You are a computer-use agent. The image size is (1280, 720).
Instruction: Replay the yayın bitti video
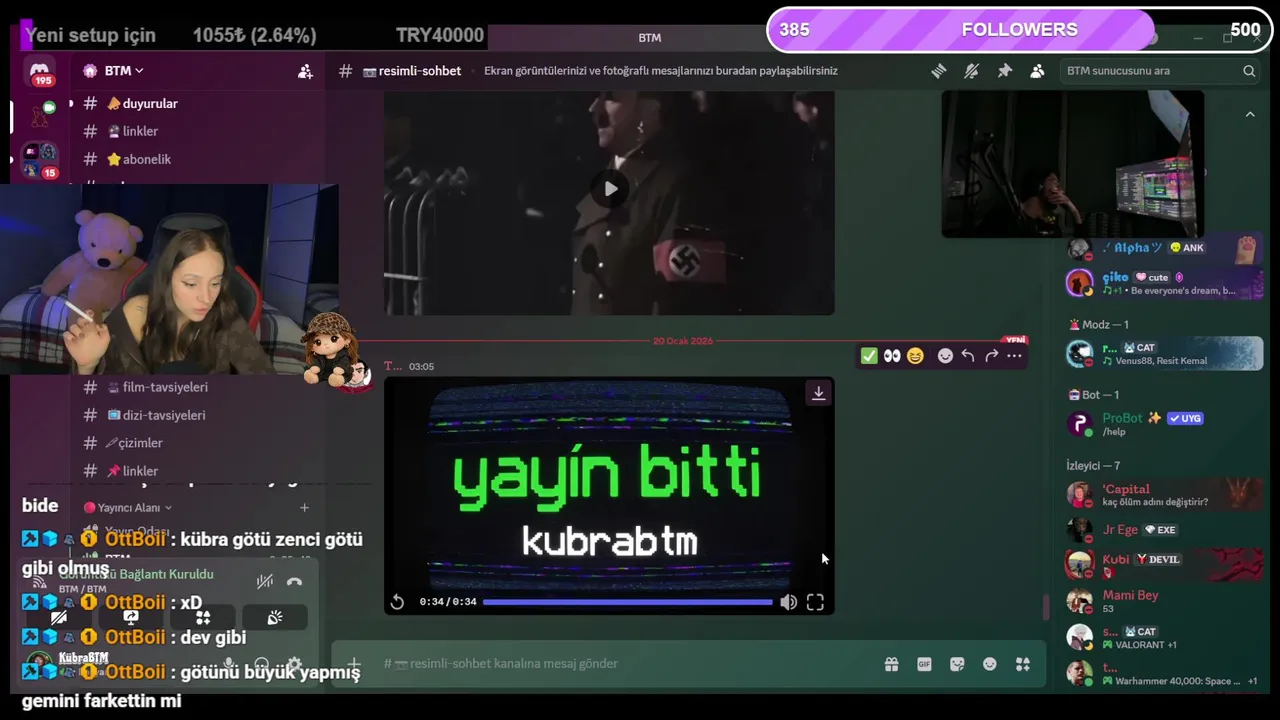pos(397,602)
